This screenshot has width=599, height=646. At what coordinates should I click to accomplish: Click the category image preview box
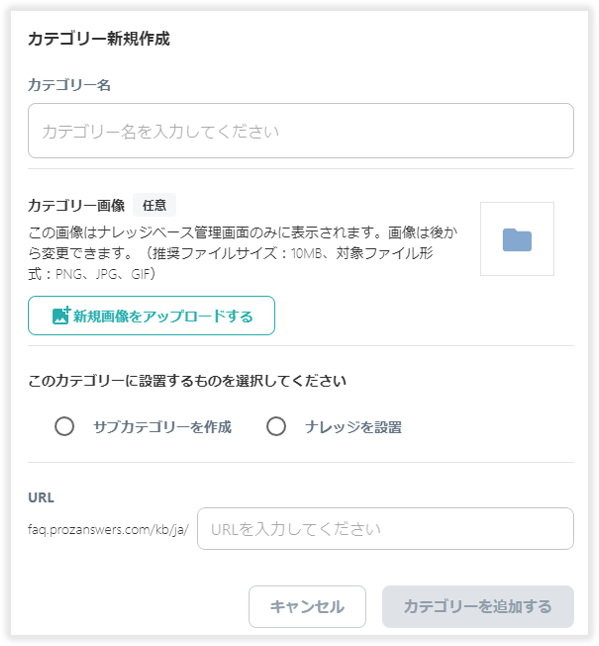coord(517,239)
